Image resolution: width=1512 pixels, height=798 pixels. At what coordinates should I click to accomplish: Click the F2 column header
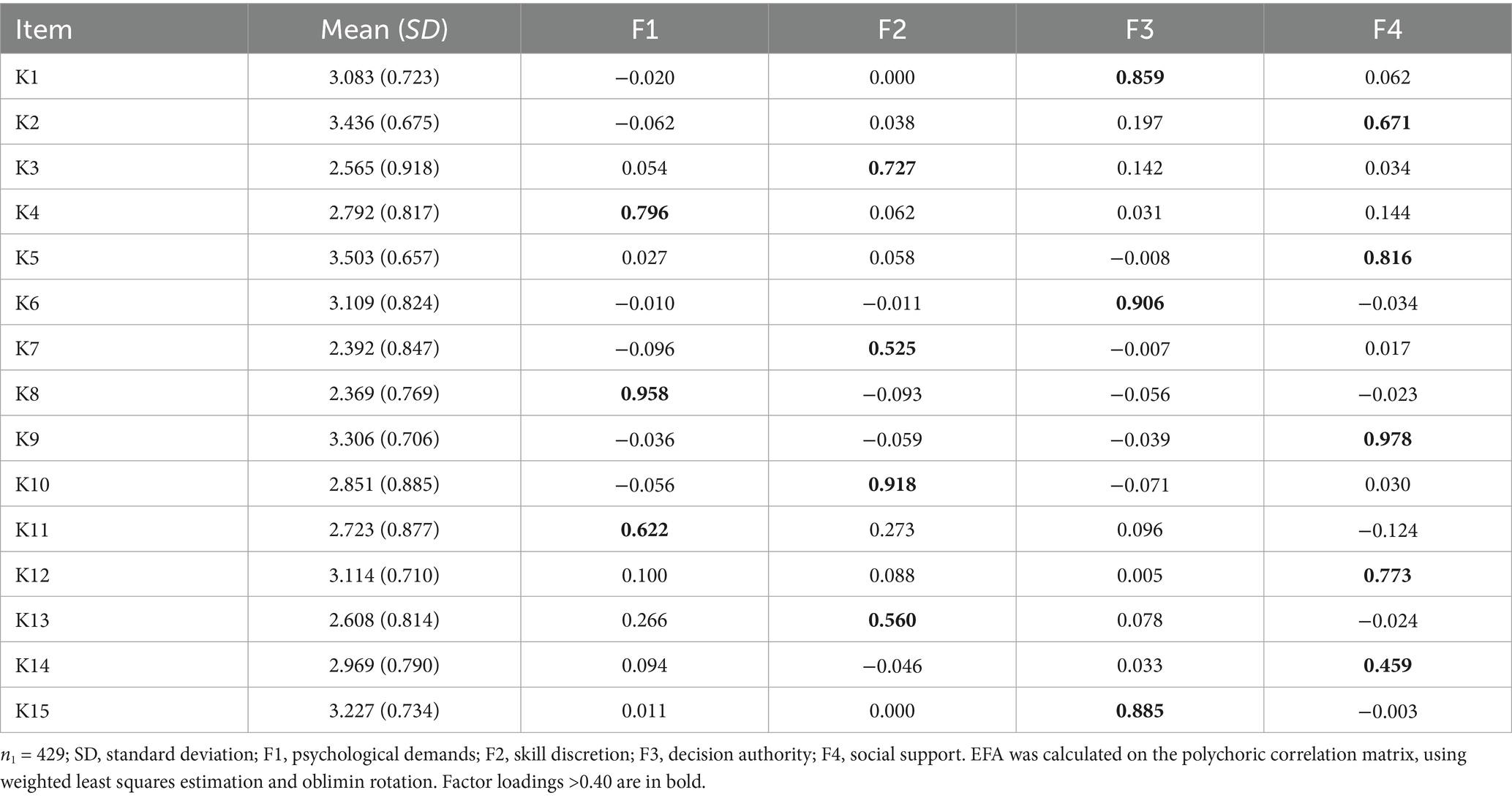(892, 29)
